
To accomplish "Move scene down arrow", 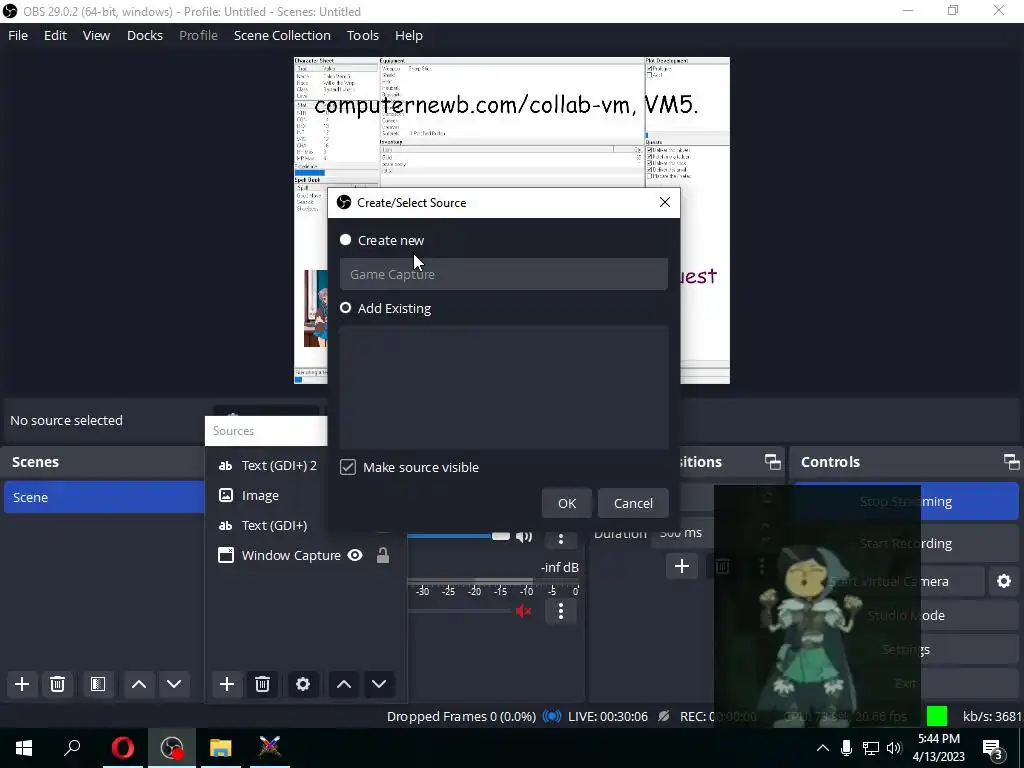I will (x=174, y=684).
